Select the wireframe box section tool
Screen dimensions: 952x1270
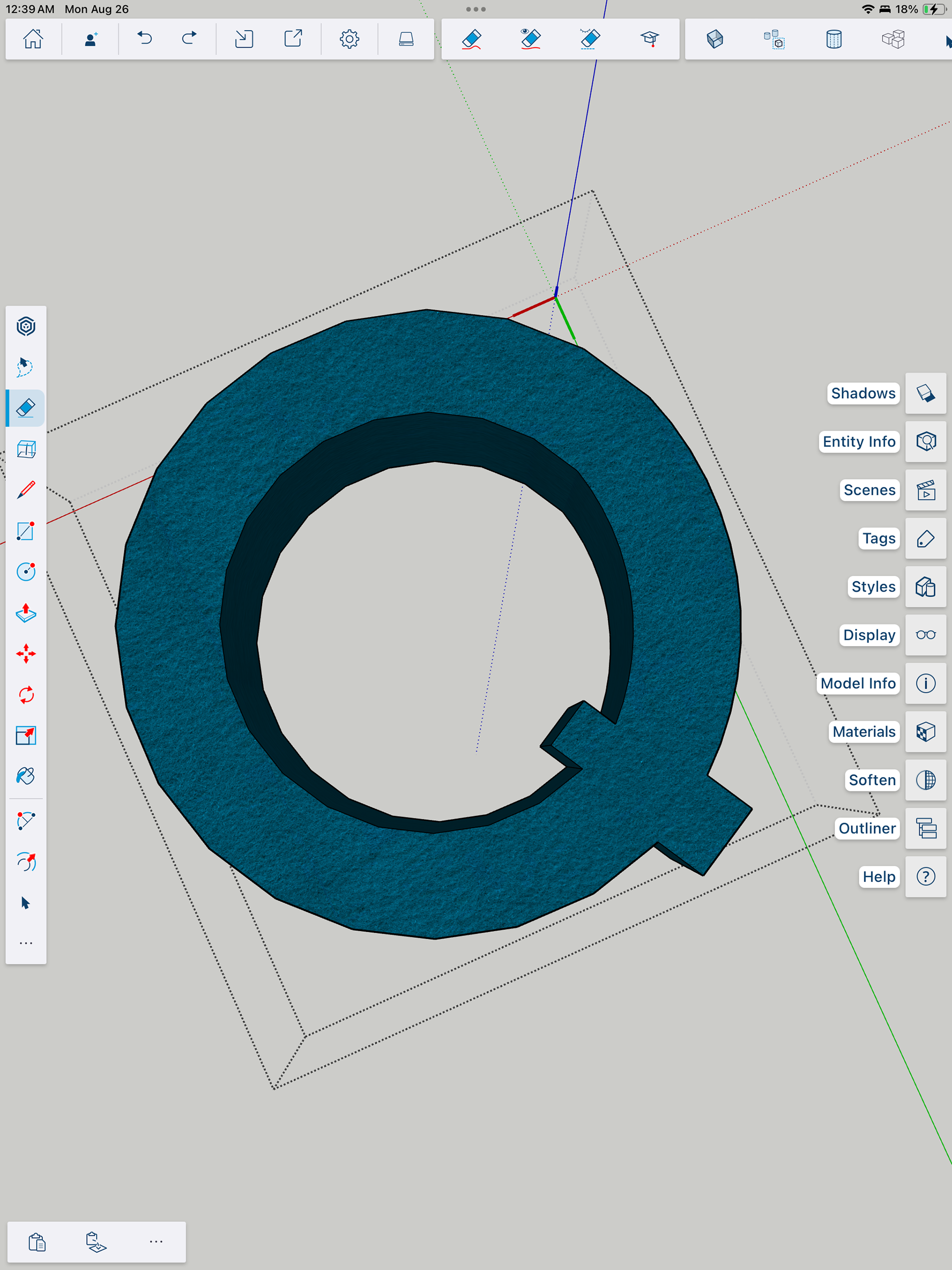click(x=26, y=449)
